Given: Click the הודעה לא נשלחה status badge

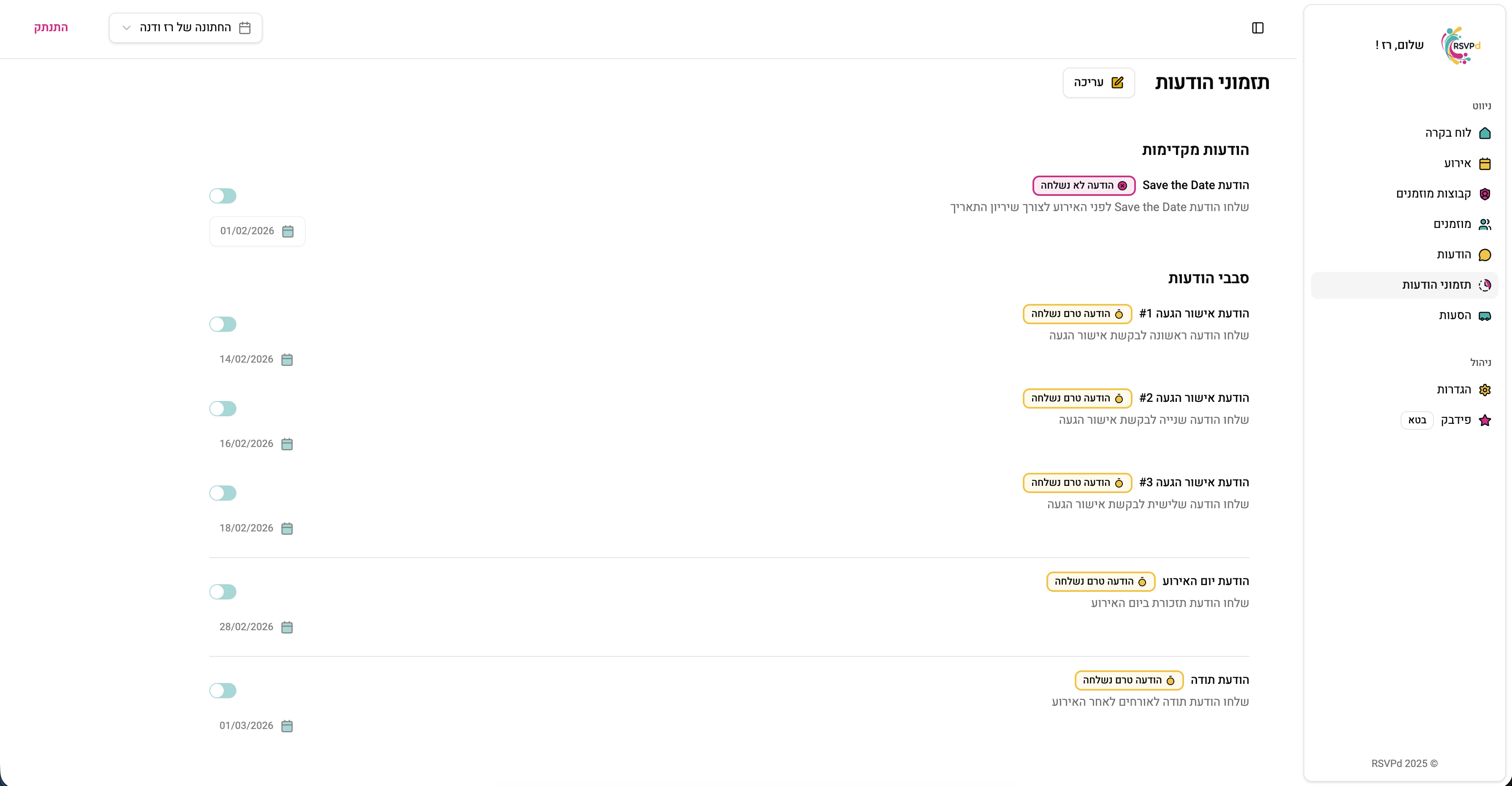Looking at the screenshot, I should (1084, 185).
